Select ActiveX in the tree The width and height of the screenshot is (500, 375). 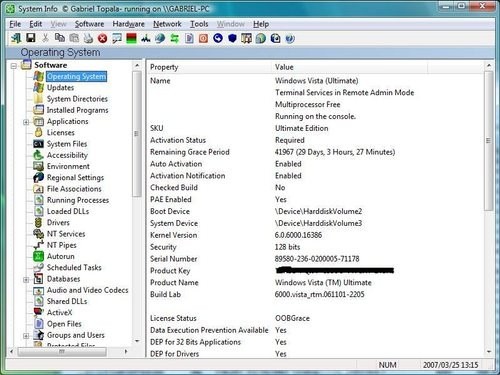60,313
